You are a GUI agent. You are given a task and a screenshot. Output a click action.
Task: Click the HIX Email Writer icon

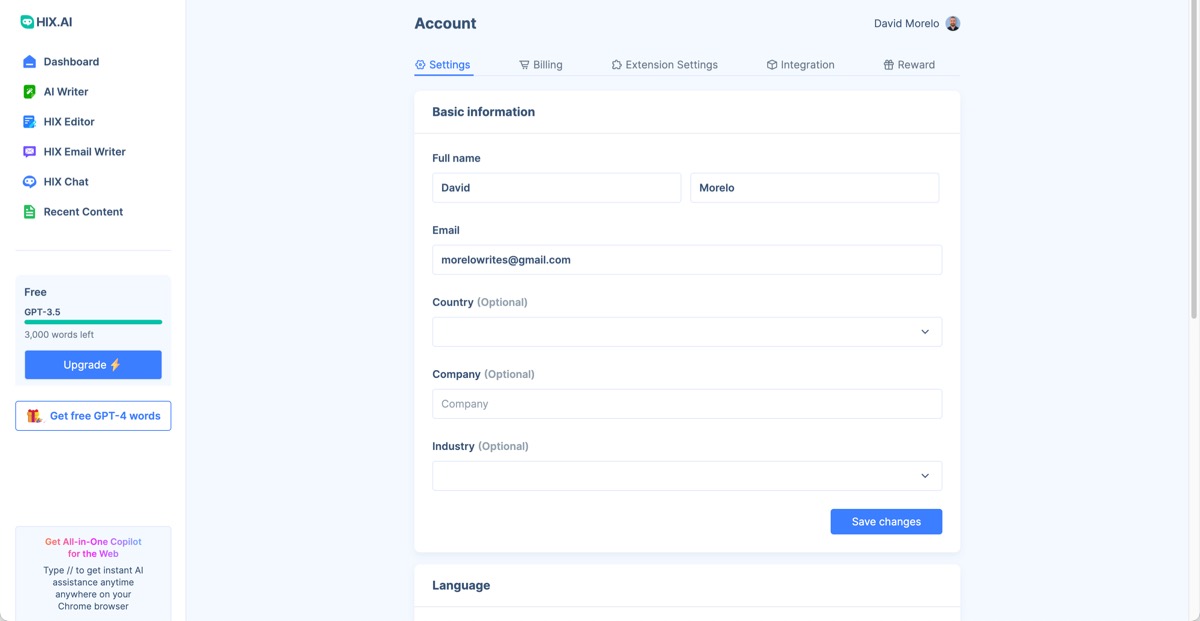pyautogui.click(x=29, y=152)
